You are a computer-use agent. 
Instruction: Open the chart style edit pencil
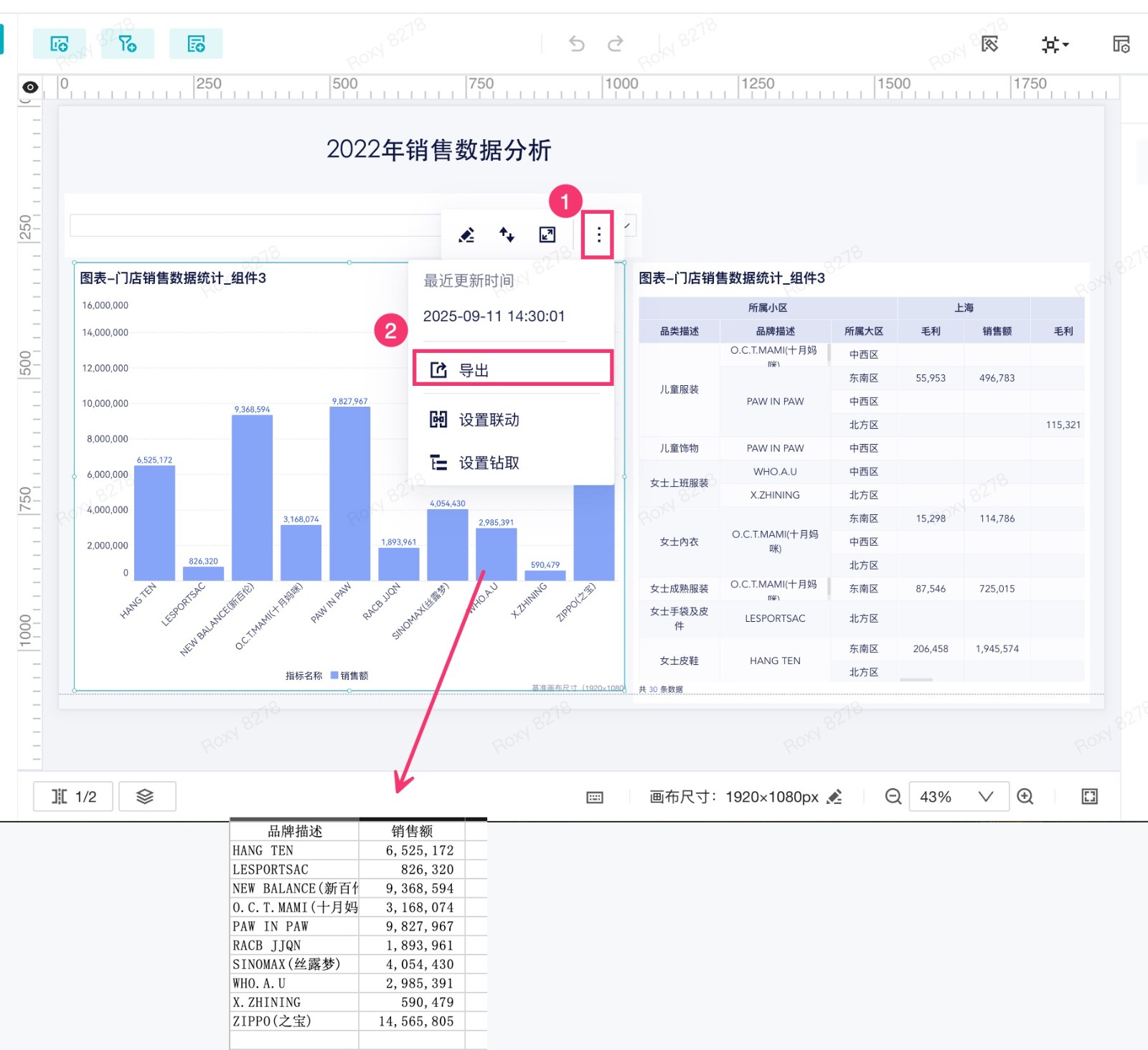pyautogui.click(x=466, y=235)
